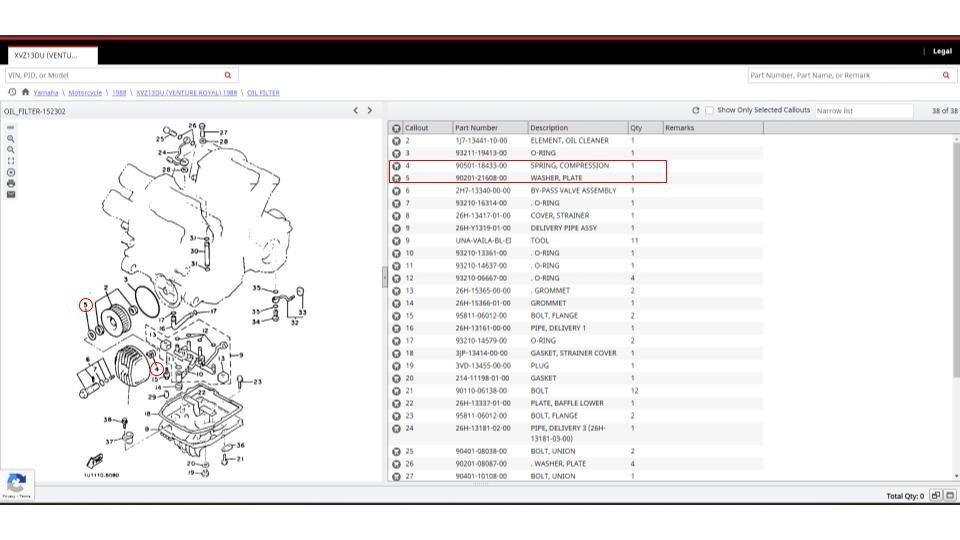Enable Show Only Selected Callouts checkbox
The height and width of the screenshot is (540, 960).
(x=710, y=110)
